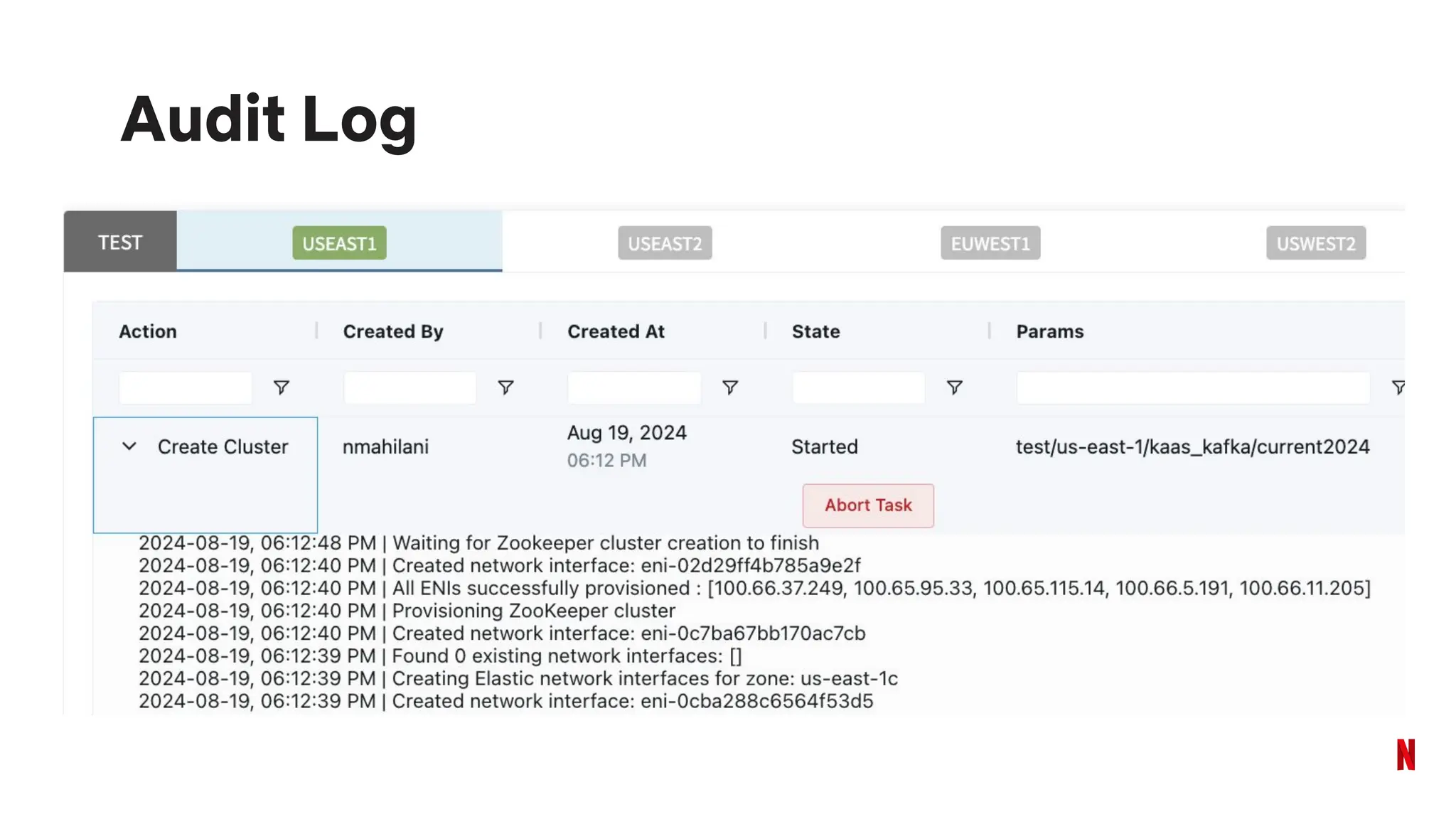The height and width of the screenshot is (819, 1456).
Task: Focus the Created By filter input
Action: (x=410, y=387)
